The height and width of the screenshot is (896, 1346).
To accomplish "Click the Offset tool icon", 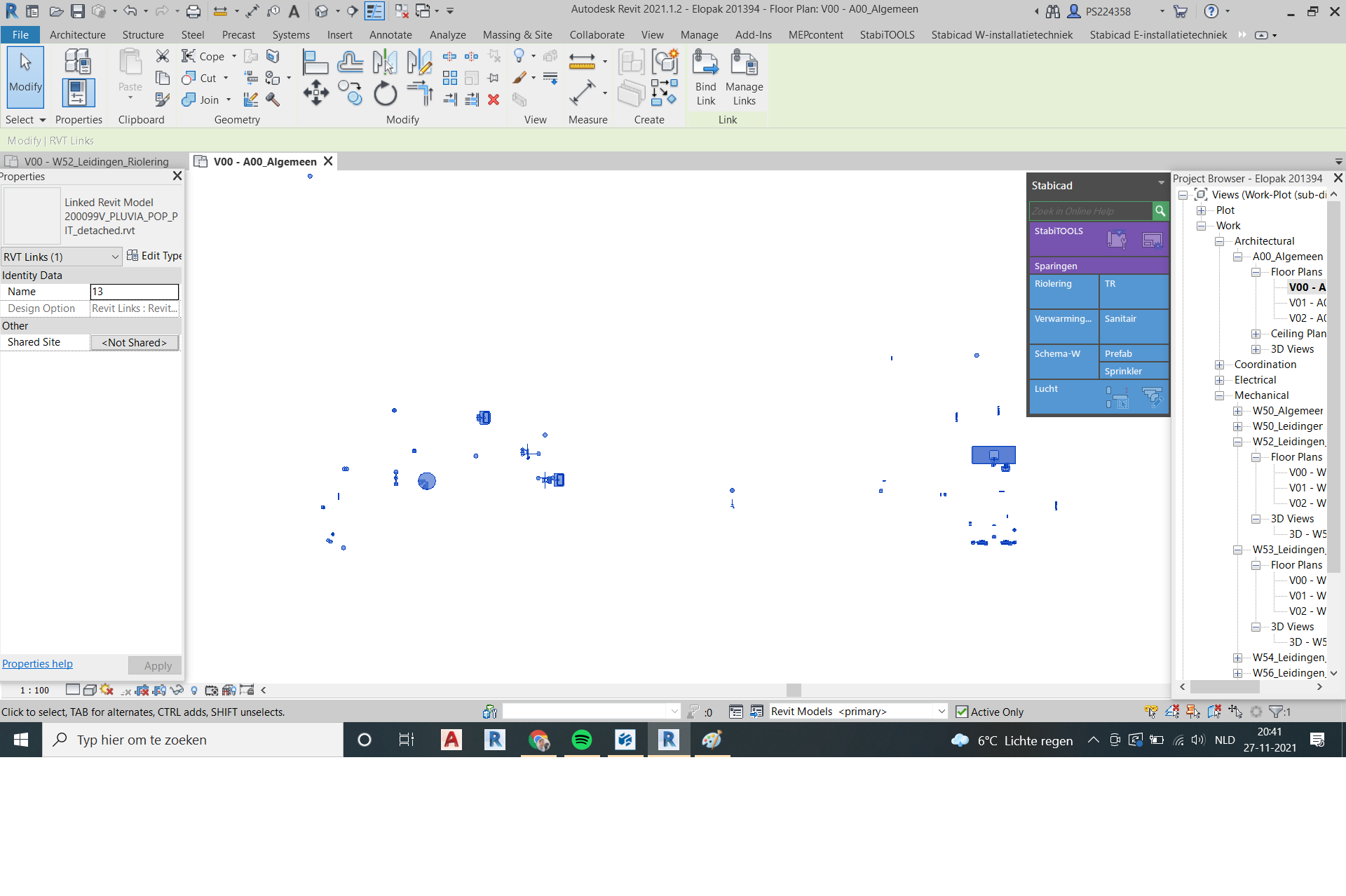I will pyautogui.click(x=350, y=62).
